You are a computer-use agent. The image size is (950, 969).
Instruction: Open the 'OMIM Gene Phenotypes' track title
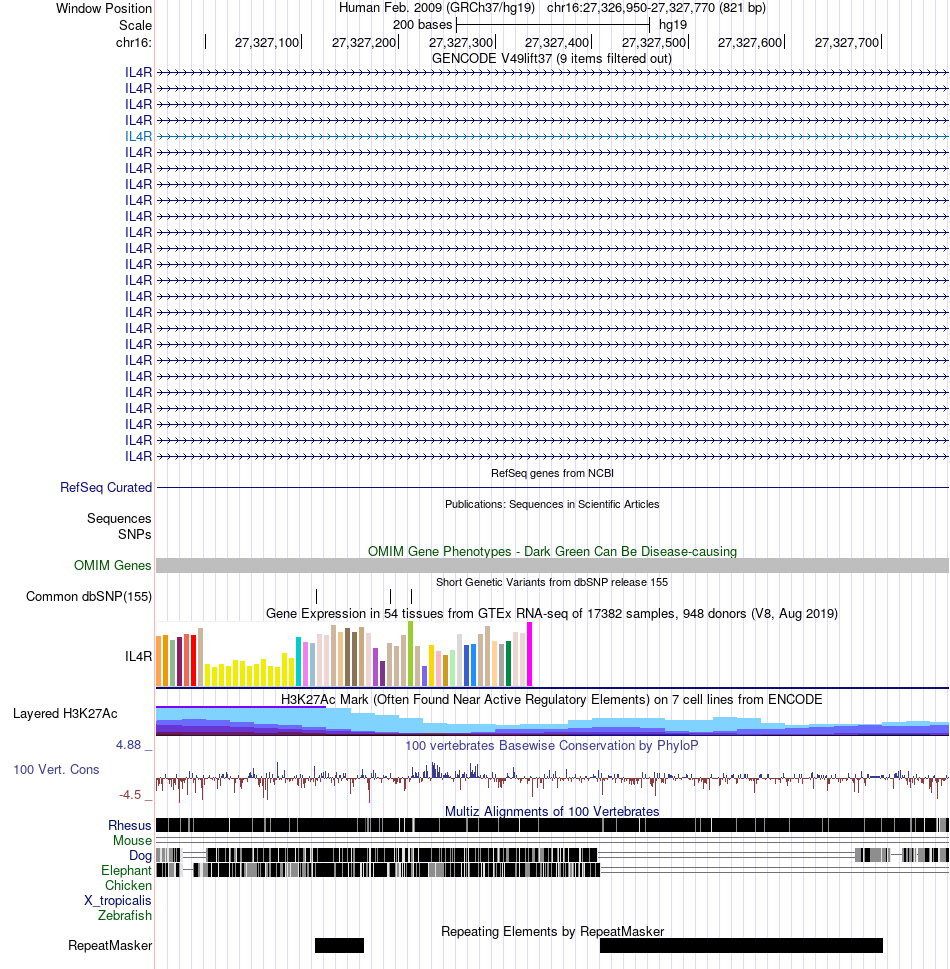click(x=552, y=551)
